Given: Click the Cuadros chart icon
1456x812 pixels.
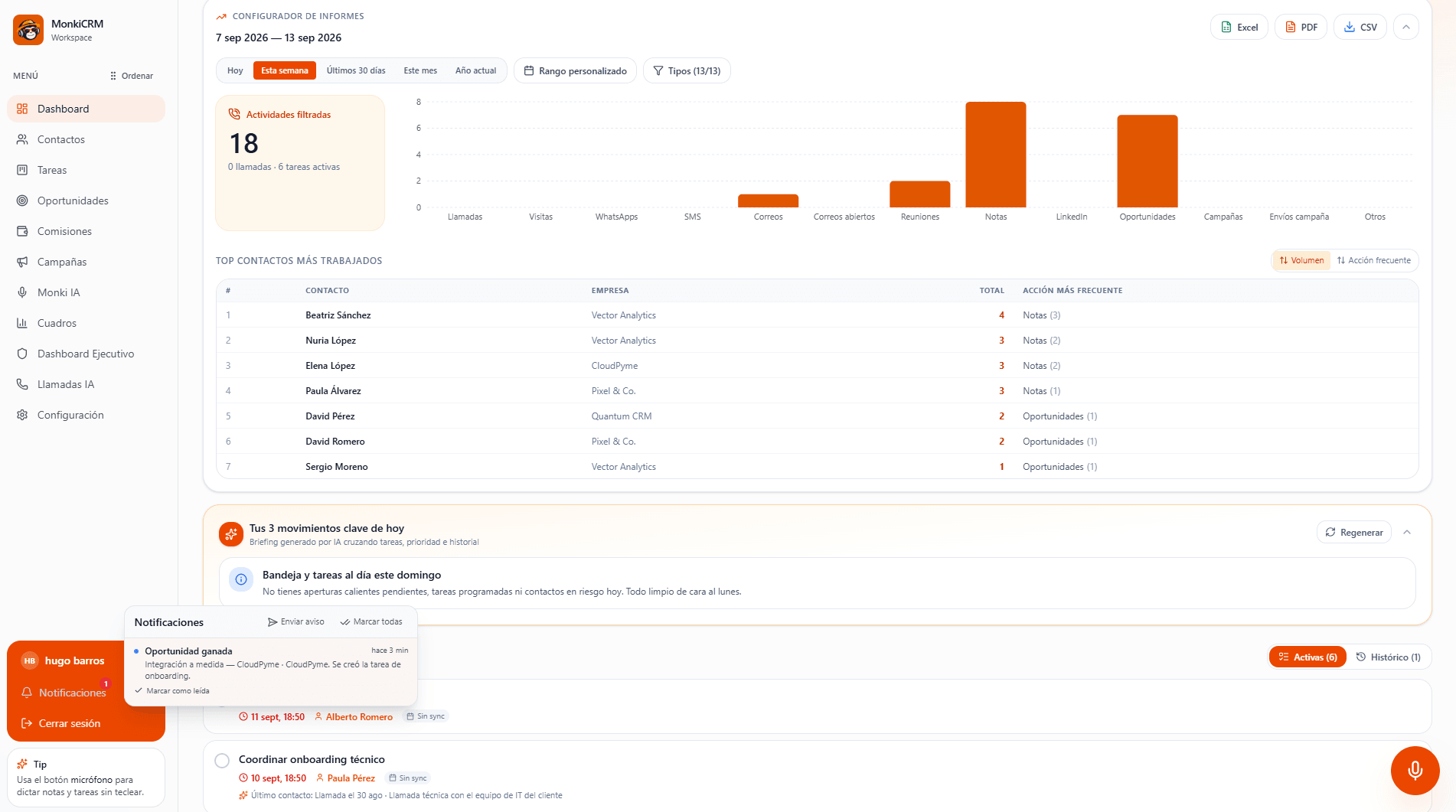Looking at the screenshot, I should (x=22, y=323).
